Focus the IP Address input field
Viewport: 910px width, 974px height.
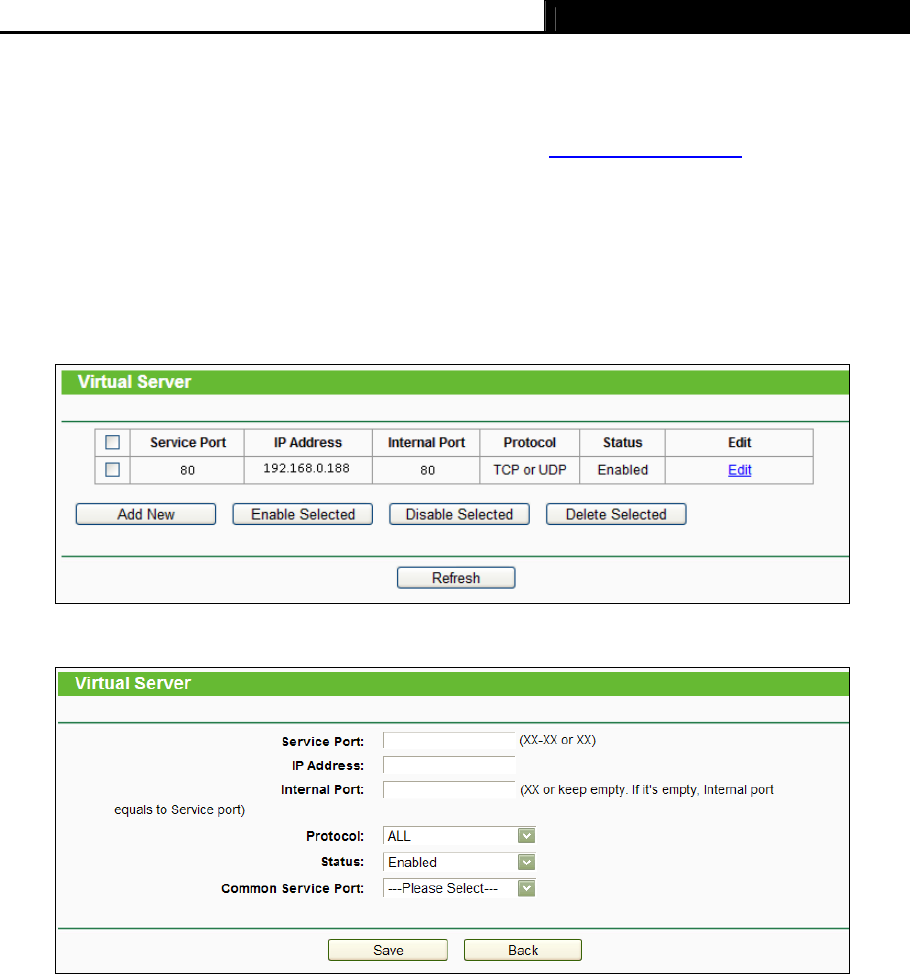[449, 765]
